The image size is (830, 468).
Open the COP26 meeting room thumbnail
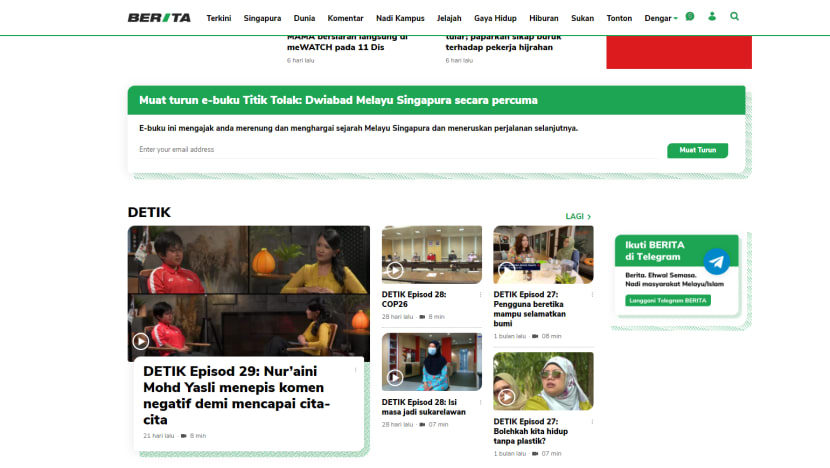click(x=431, y=255)
